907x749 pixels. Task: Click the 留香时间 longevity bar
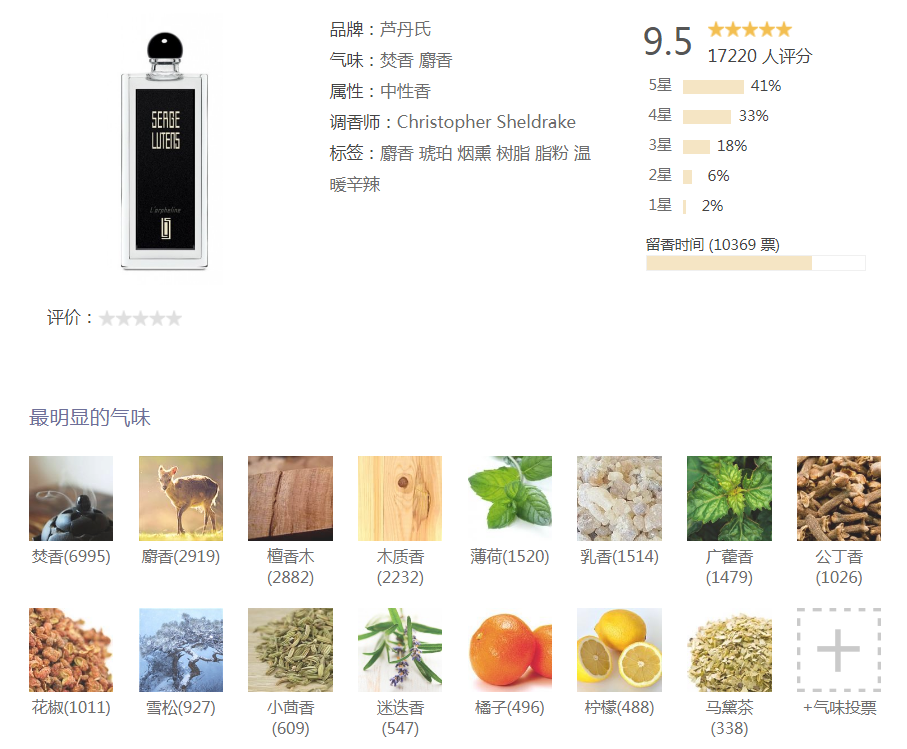(755, 263)
